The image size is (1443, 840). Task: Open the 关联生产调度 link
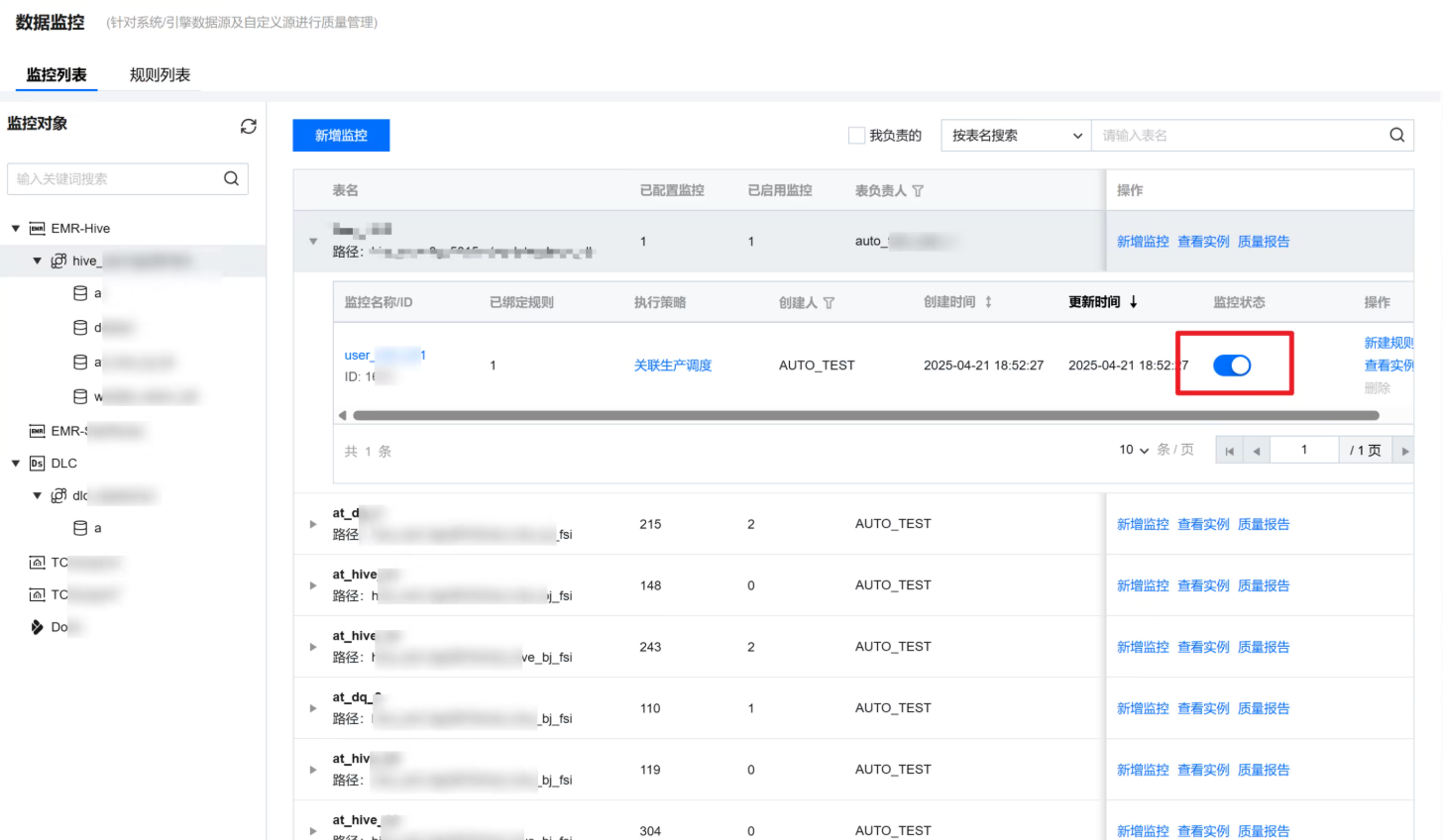(x=673, y=366)
